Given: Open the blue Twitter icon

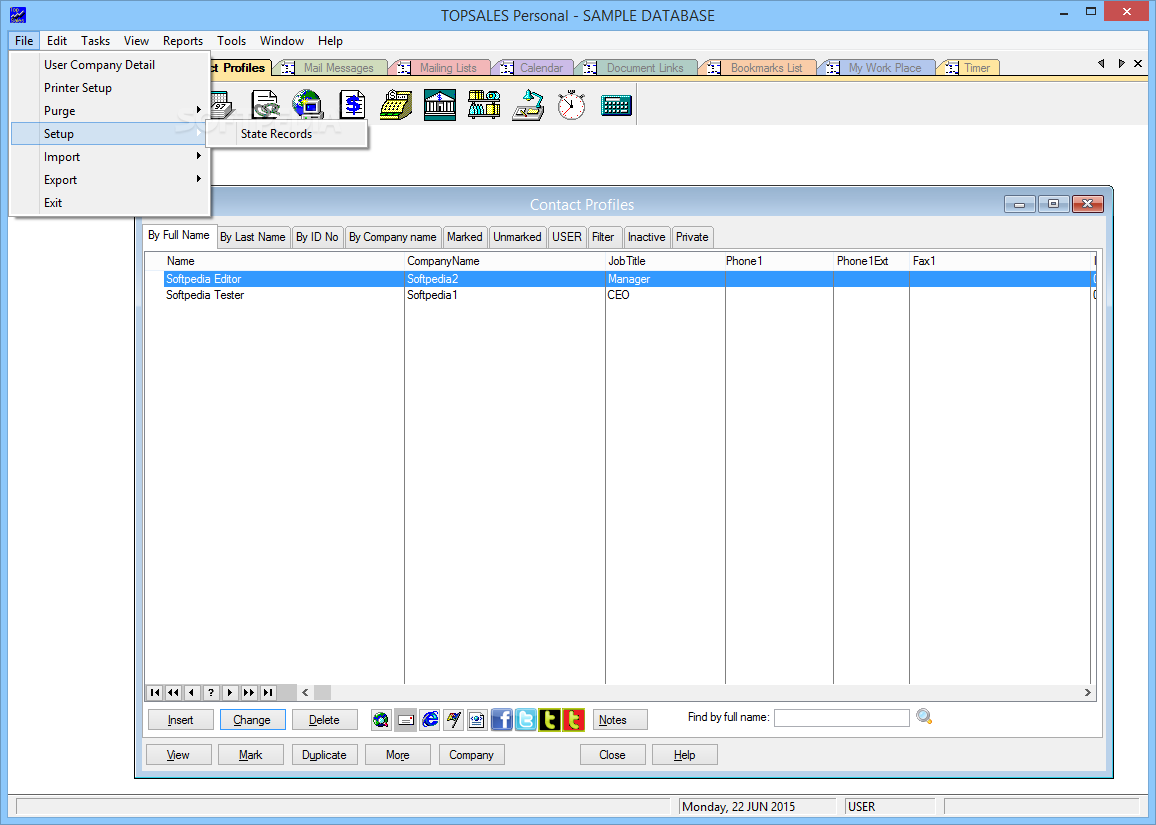Looking at the screenshot, I should click(526, 720).
